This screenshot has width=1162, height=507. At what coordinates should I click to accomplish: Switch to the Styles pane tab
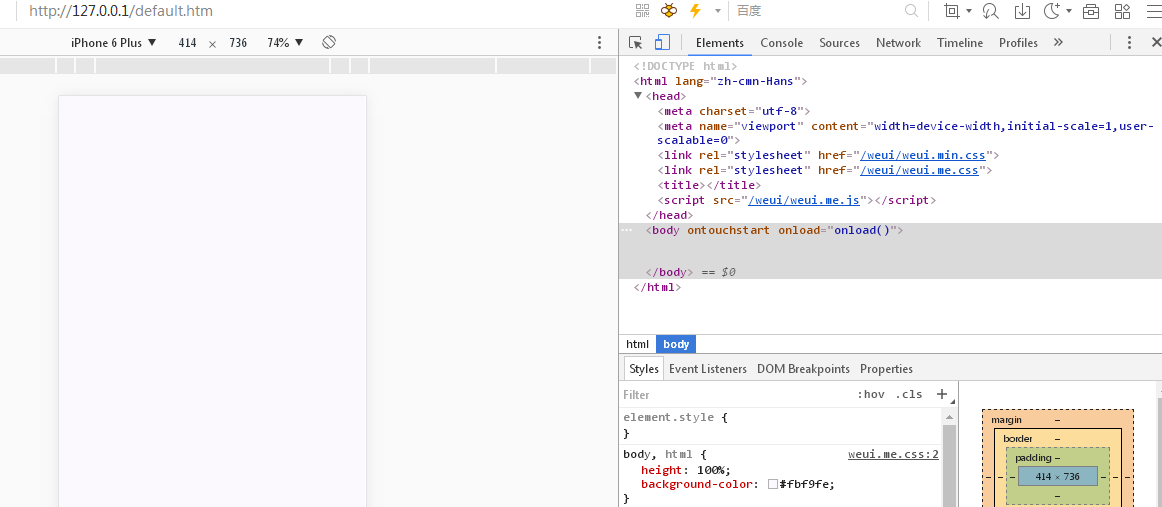pos(644,369)
